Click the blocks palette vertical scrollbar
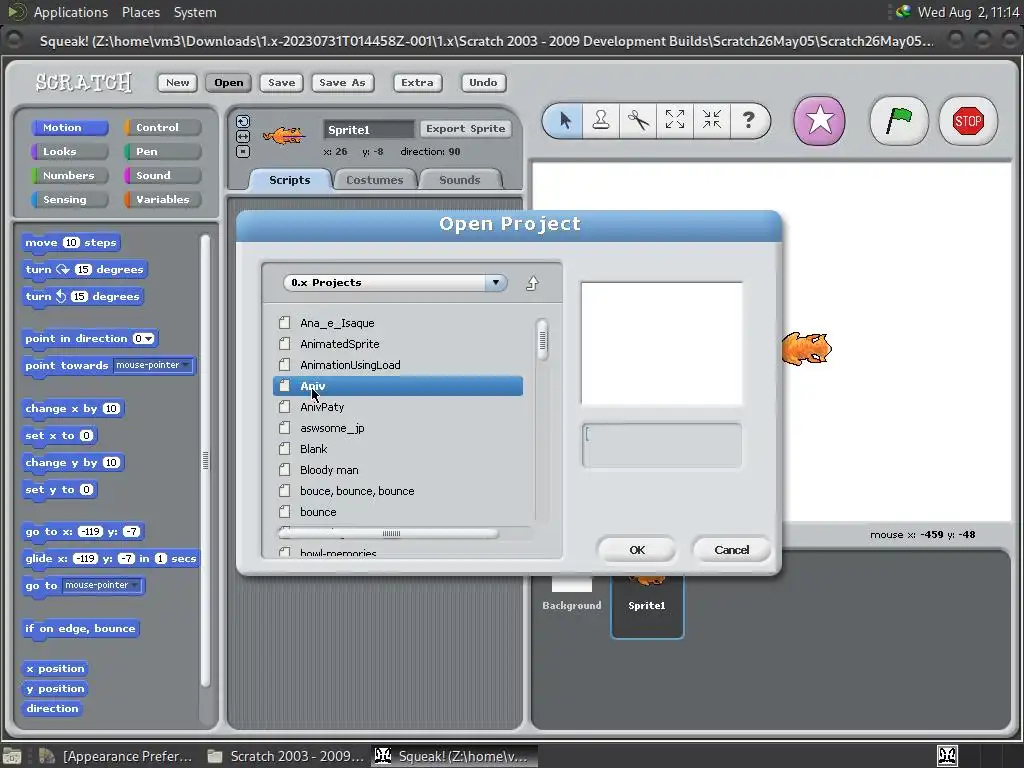 point(205,460)
